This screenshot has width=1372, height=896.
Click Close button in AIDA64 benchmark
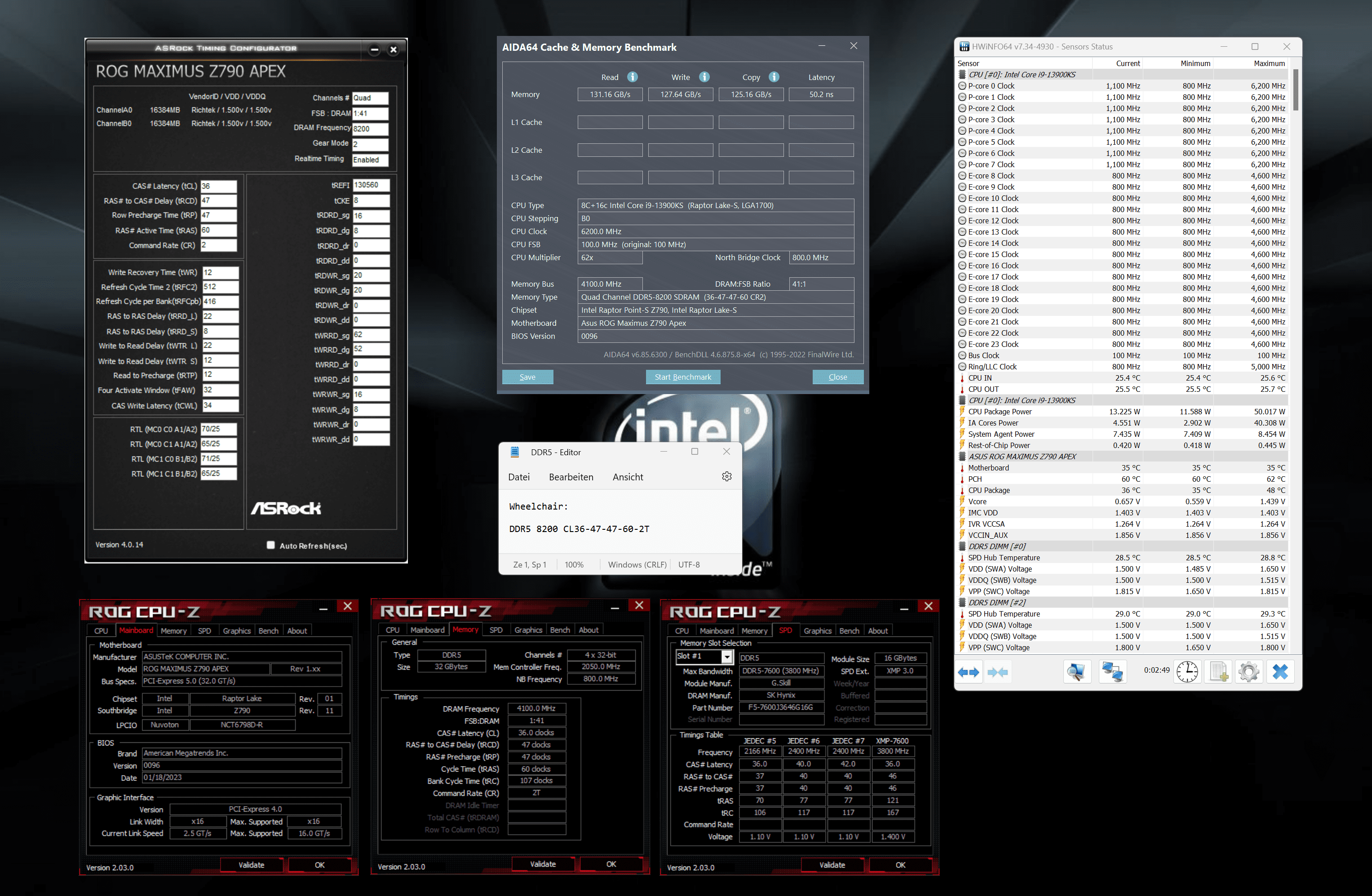point(837,377)
